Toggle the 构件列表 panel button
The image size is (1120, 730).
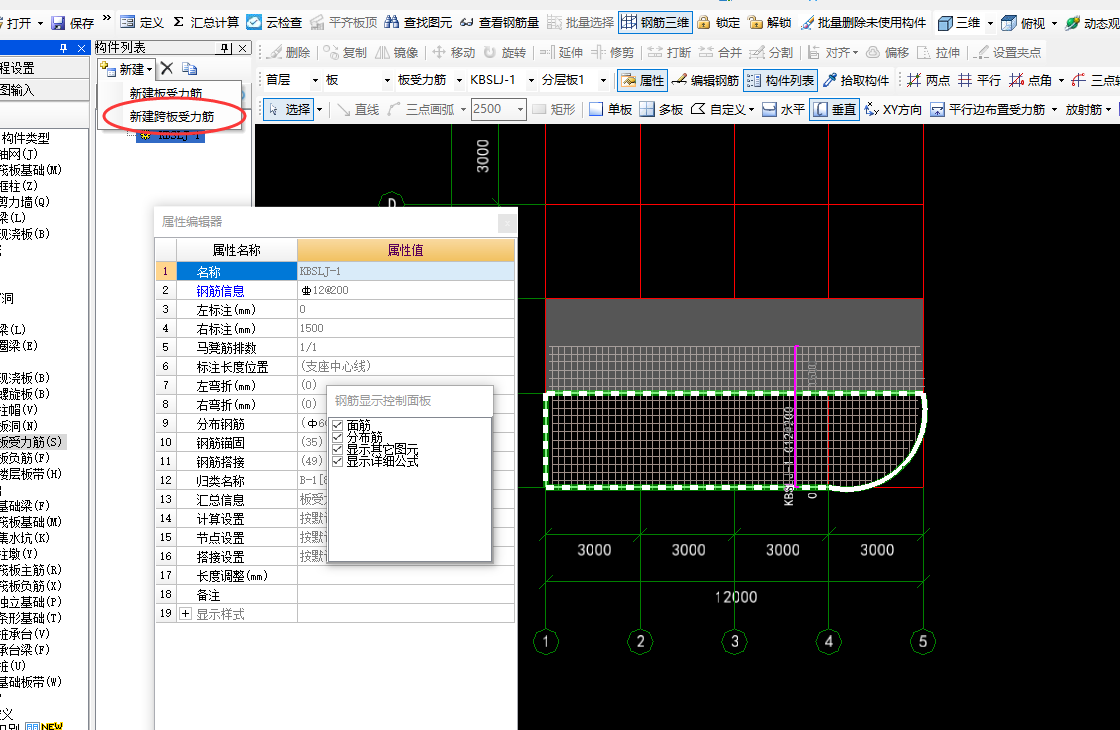point(781,81)
